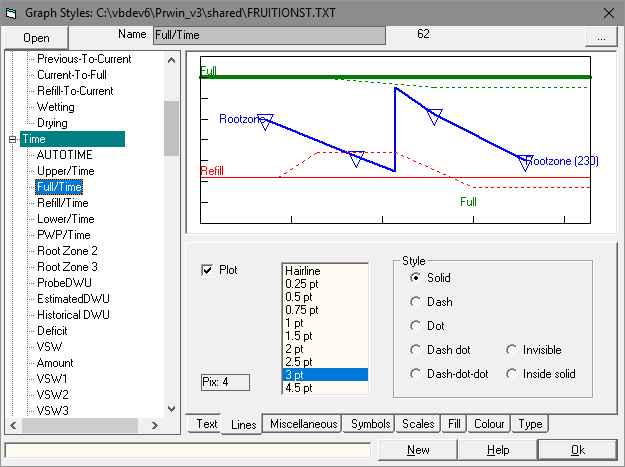Click the New button
The image size is (625, 467).
pos(418,450)
